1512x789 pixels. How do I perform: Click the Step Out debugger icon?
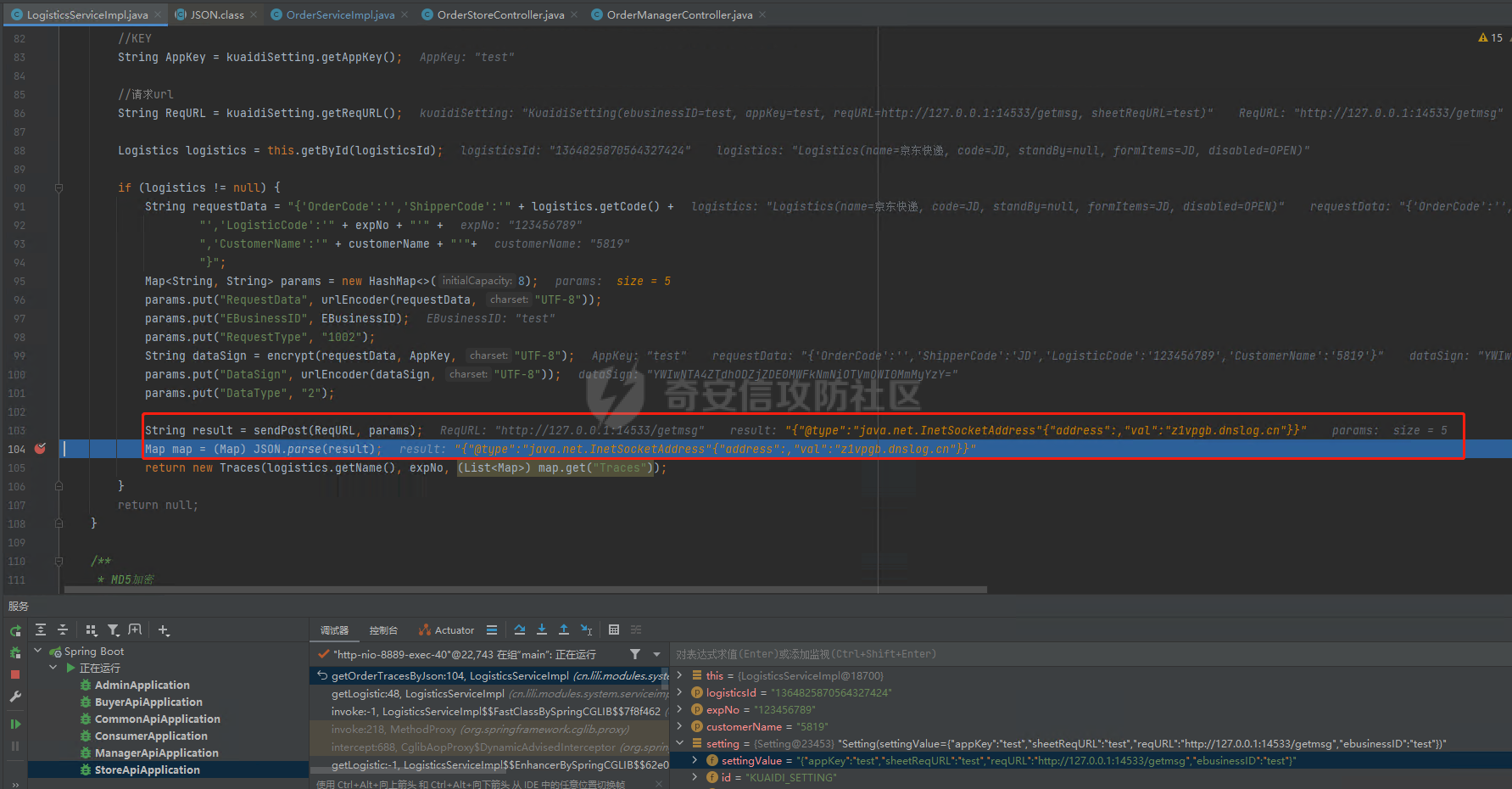[x=564, y=630]
